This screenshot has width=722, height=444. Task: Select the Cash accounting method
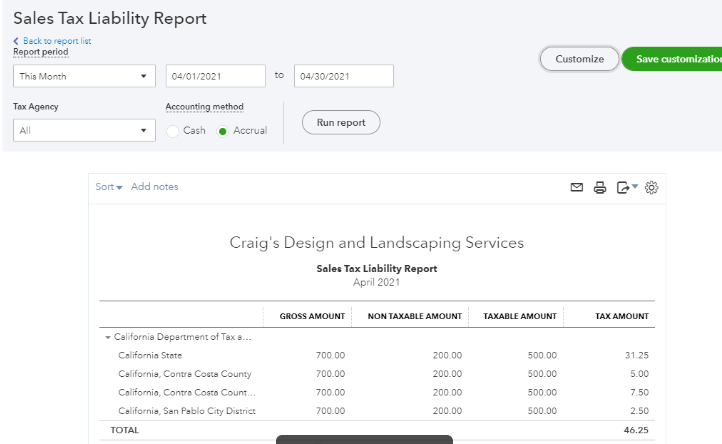[174, 131]
